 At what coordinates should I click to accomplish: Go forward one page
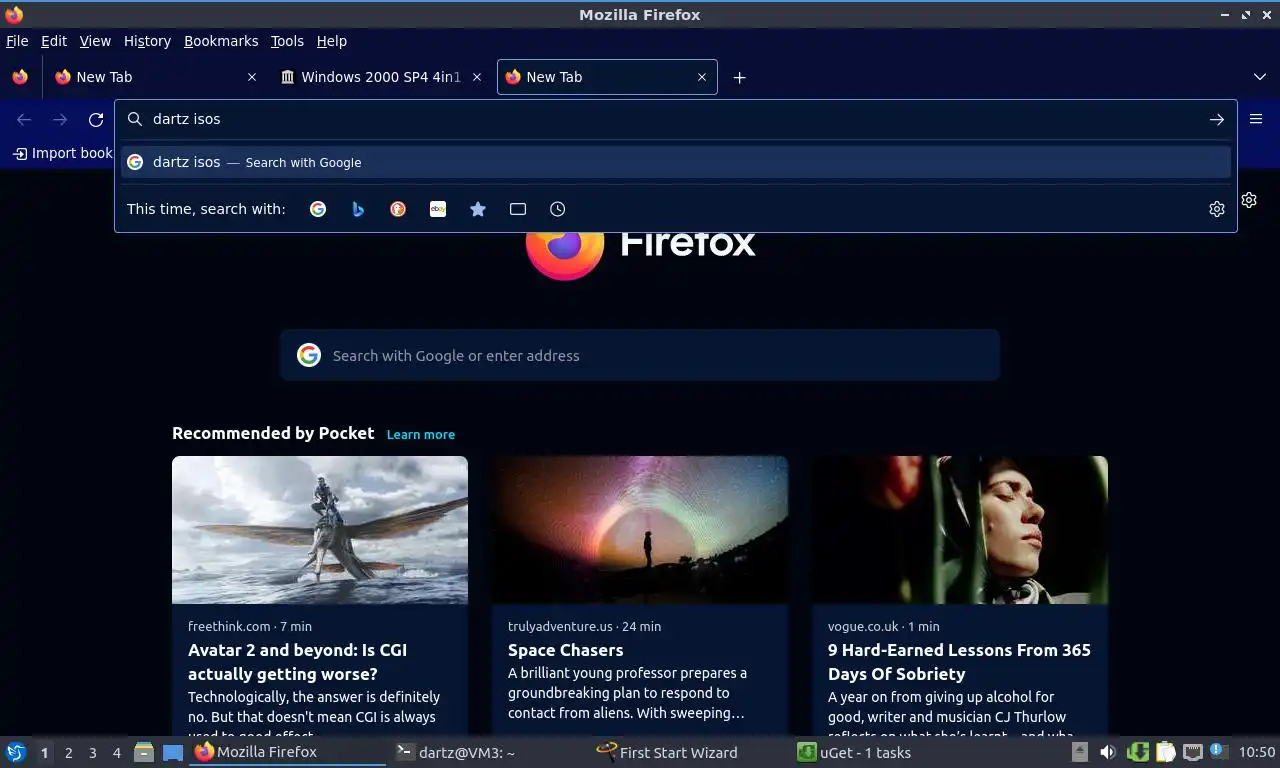click(x=60, y=119)
